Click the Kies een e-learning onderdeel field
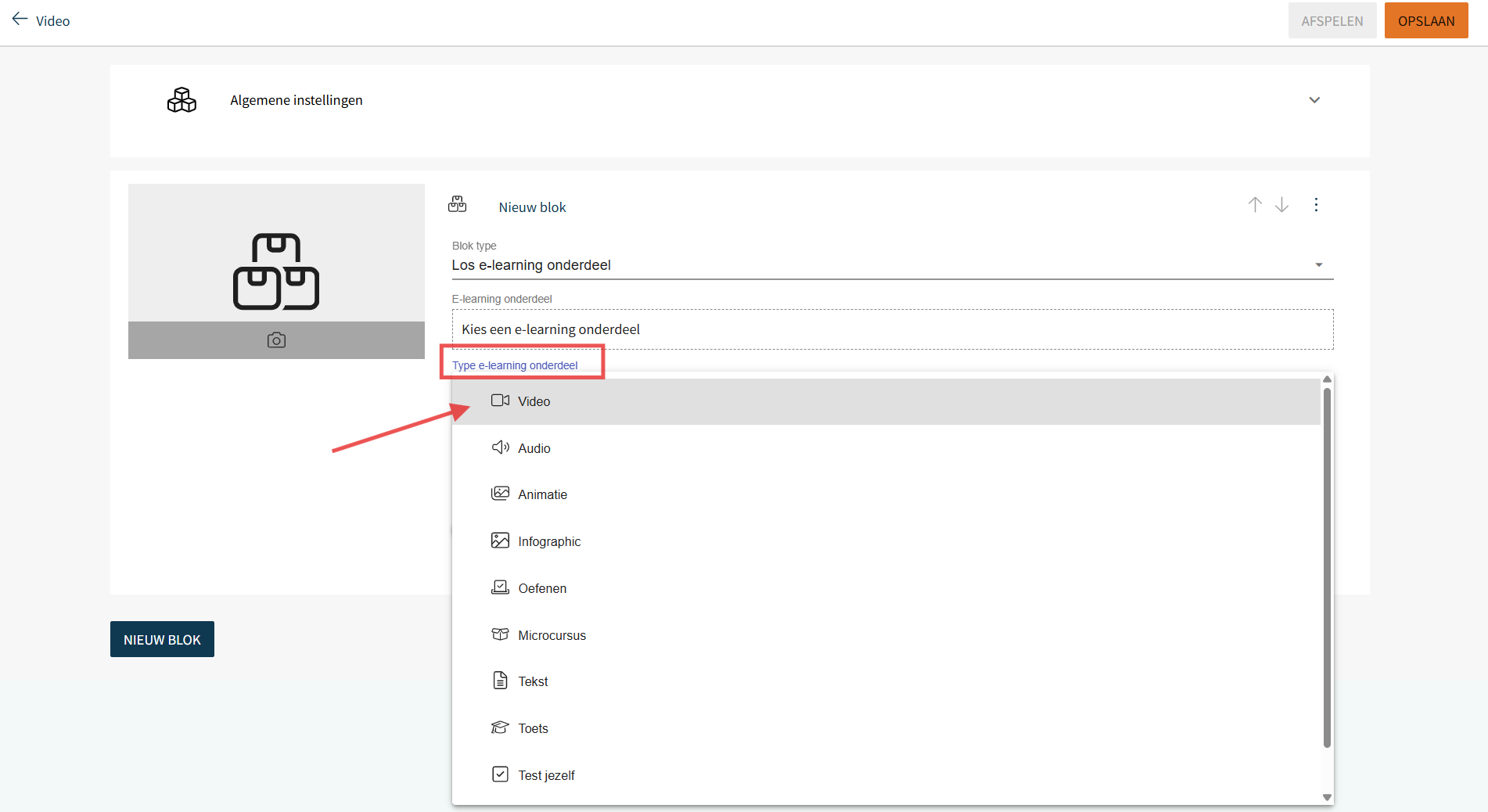The height and width of the screenshot is (812, 1488). tap(892, 329)
